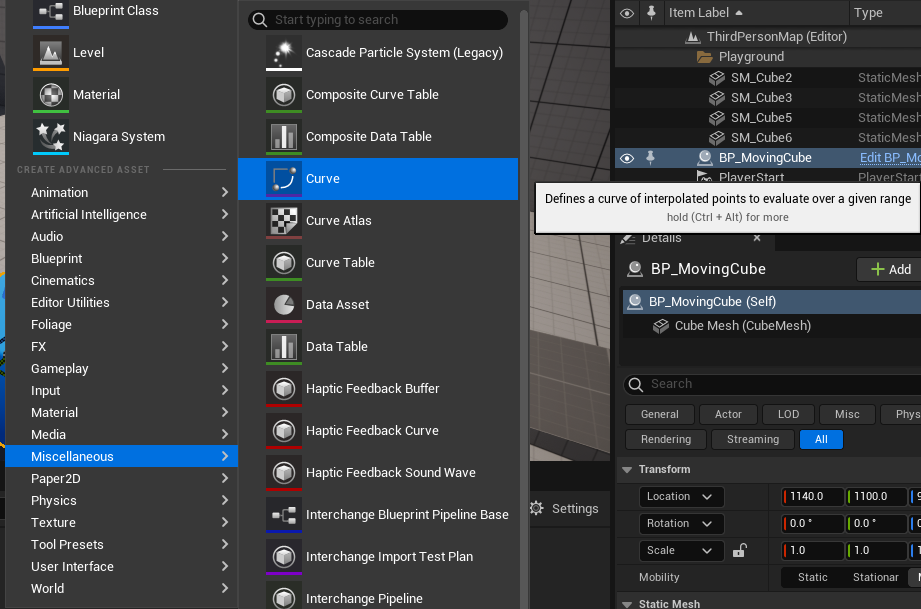Toggle the Scale lock icon

740,550
